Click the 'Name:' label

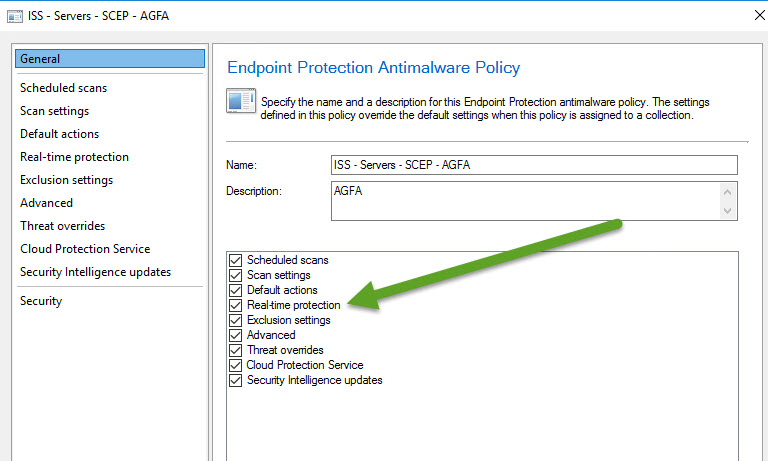coord(241,165)
